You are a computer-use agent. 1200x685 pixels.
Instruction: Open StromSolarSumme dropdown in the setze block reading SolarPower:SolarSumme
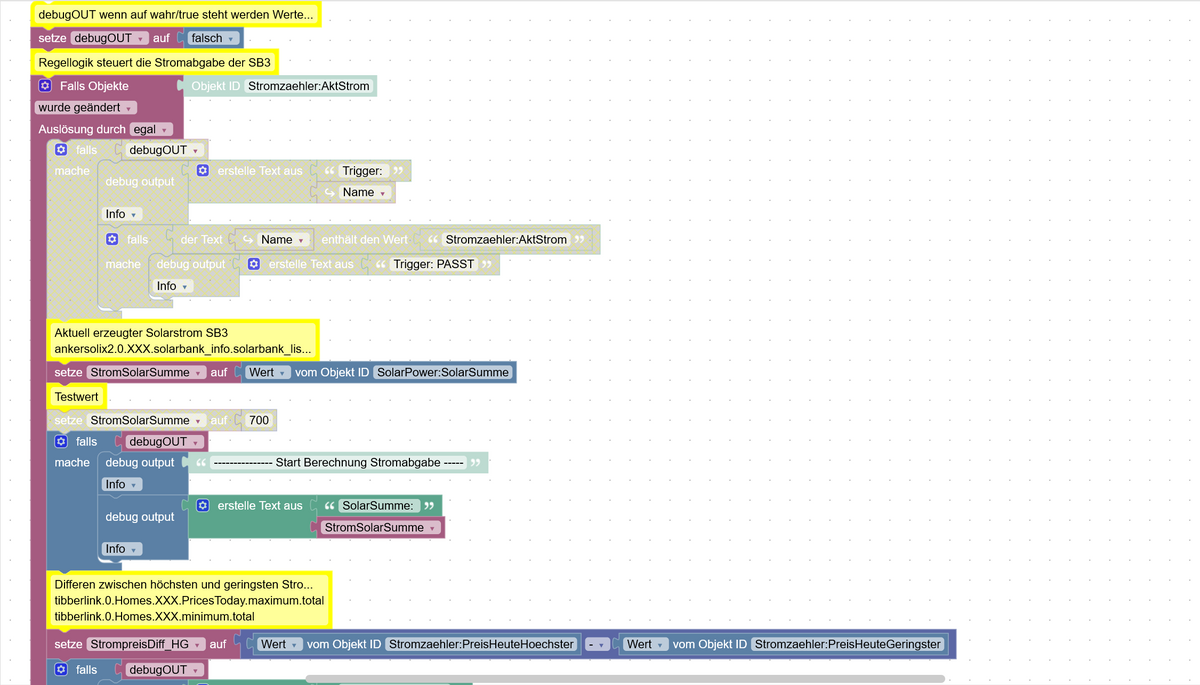coord(146,372)
